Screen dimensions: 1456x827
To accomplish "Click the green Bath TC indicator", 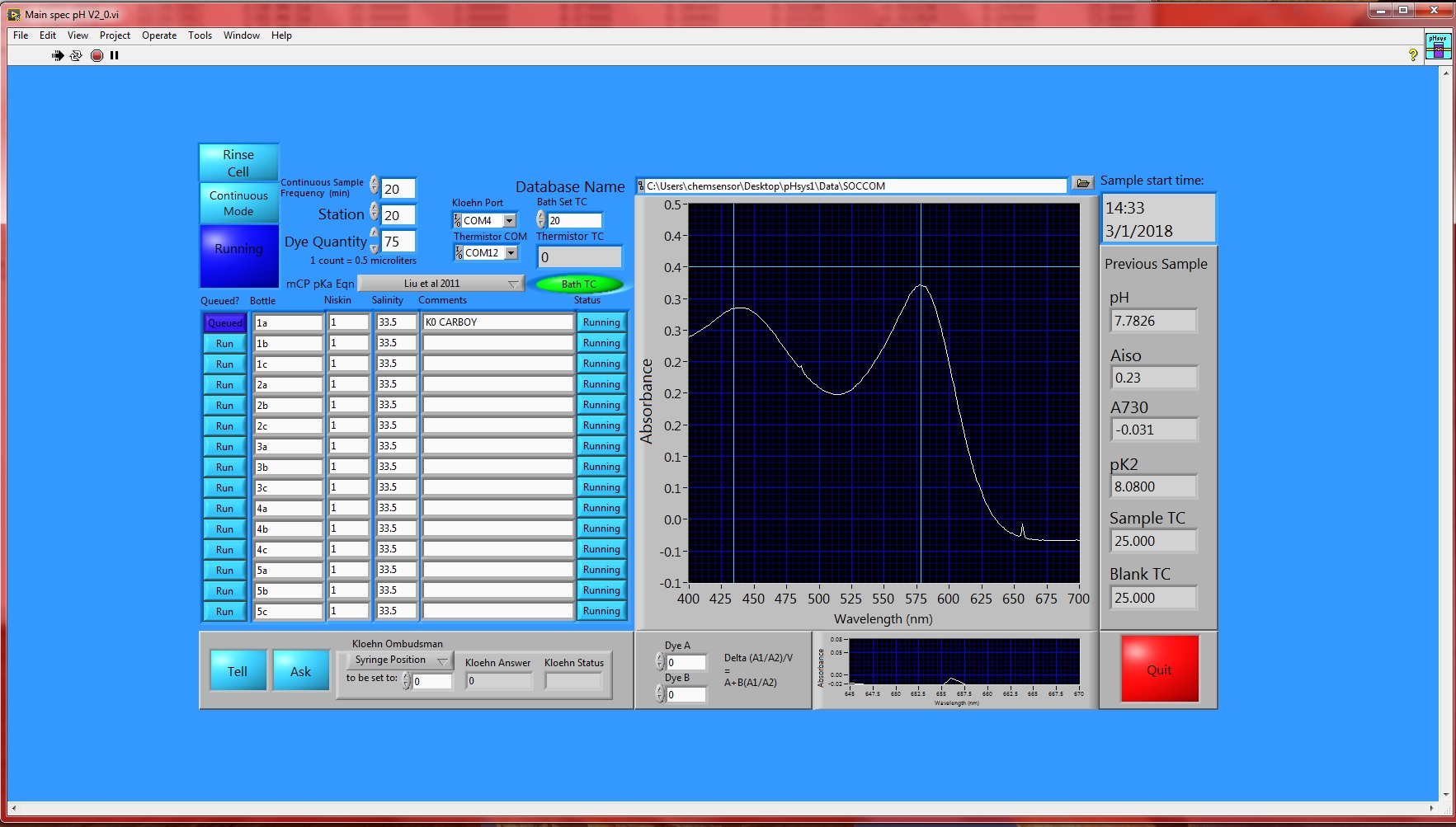I will [x=579, y=284].
